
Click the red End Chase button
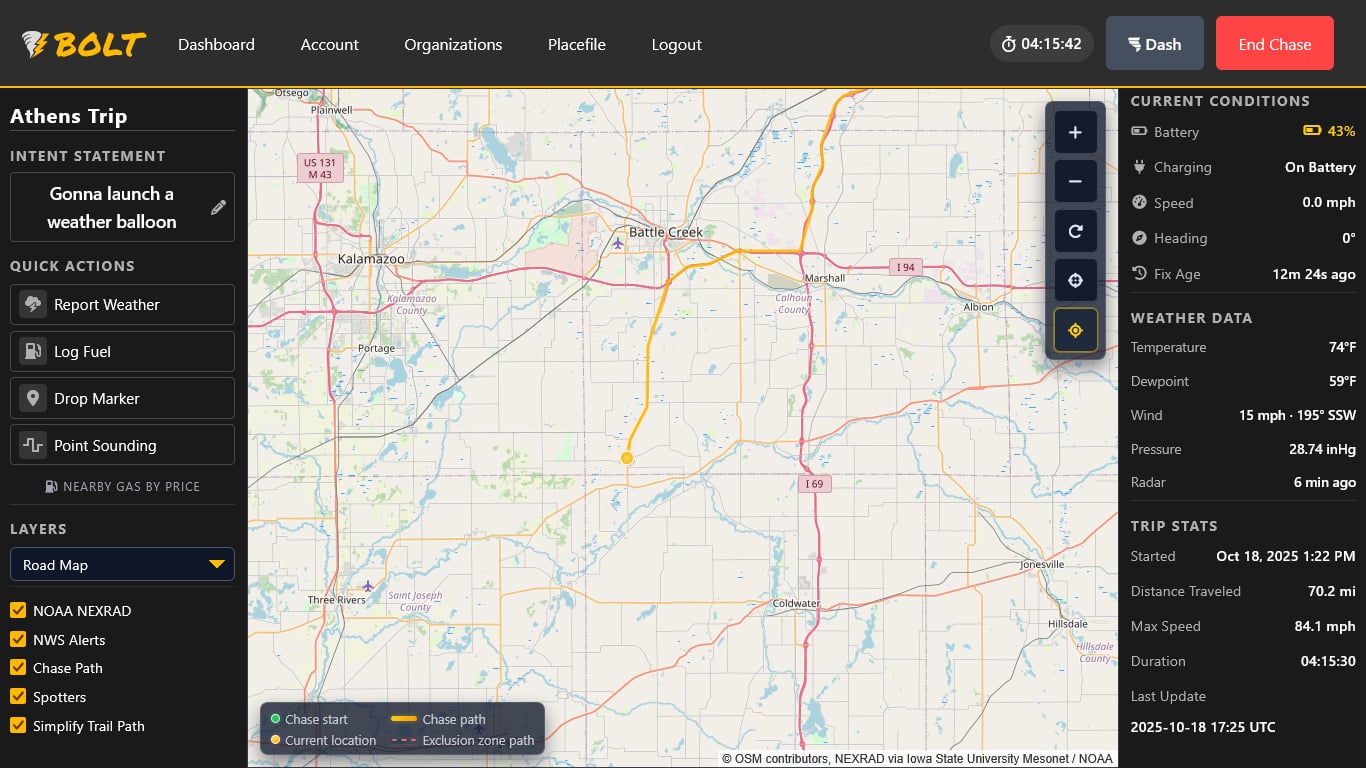1274,43
